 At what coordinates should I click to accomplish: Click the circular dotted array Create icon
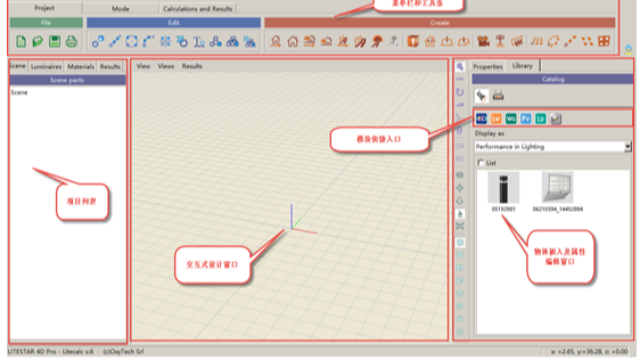tap(553, 41)
